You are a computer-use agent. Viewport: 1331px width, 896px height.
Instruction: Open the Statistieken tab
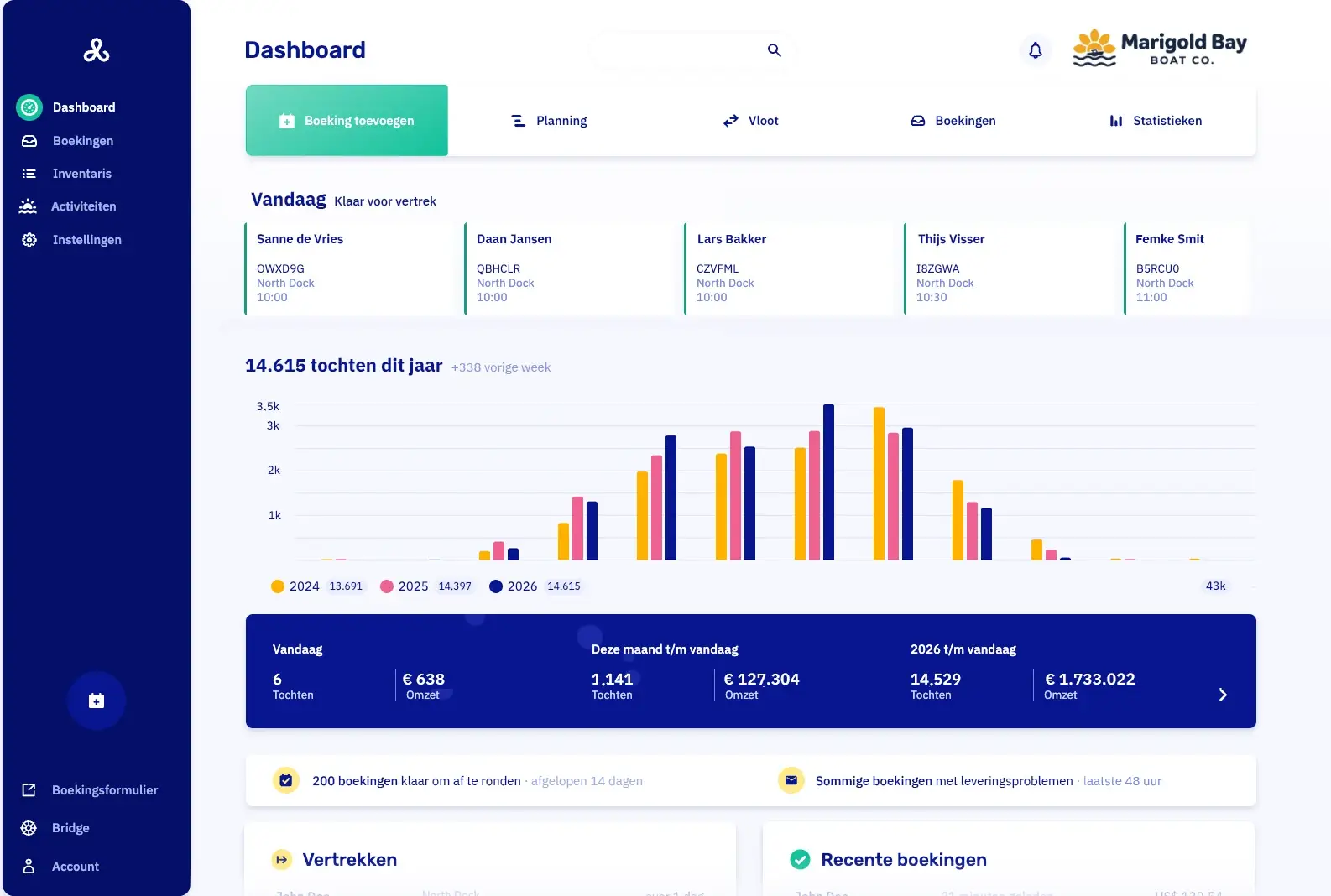(1156, 121)
